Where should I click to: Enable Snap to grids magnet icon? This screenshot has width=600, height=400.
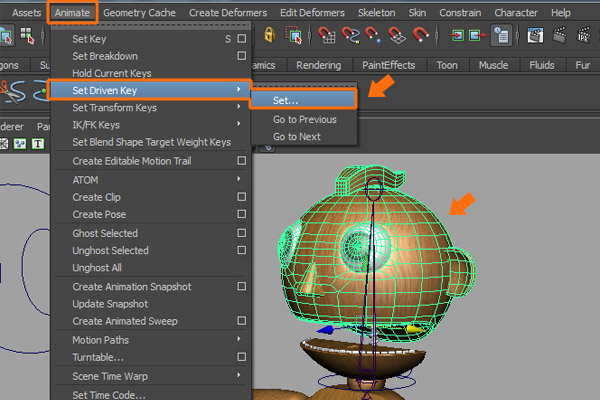[327, 37]
